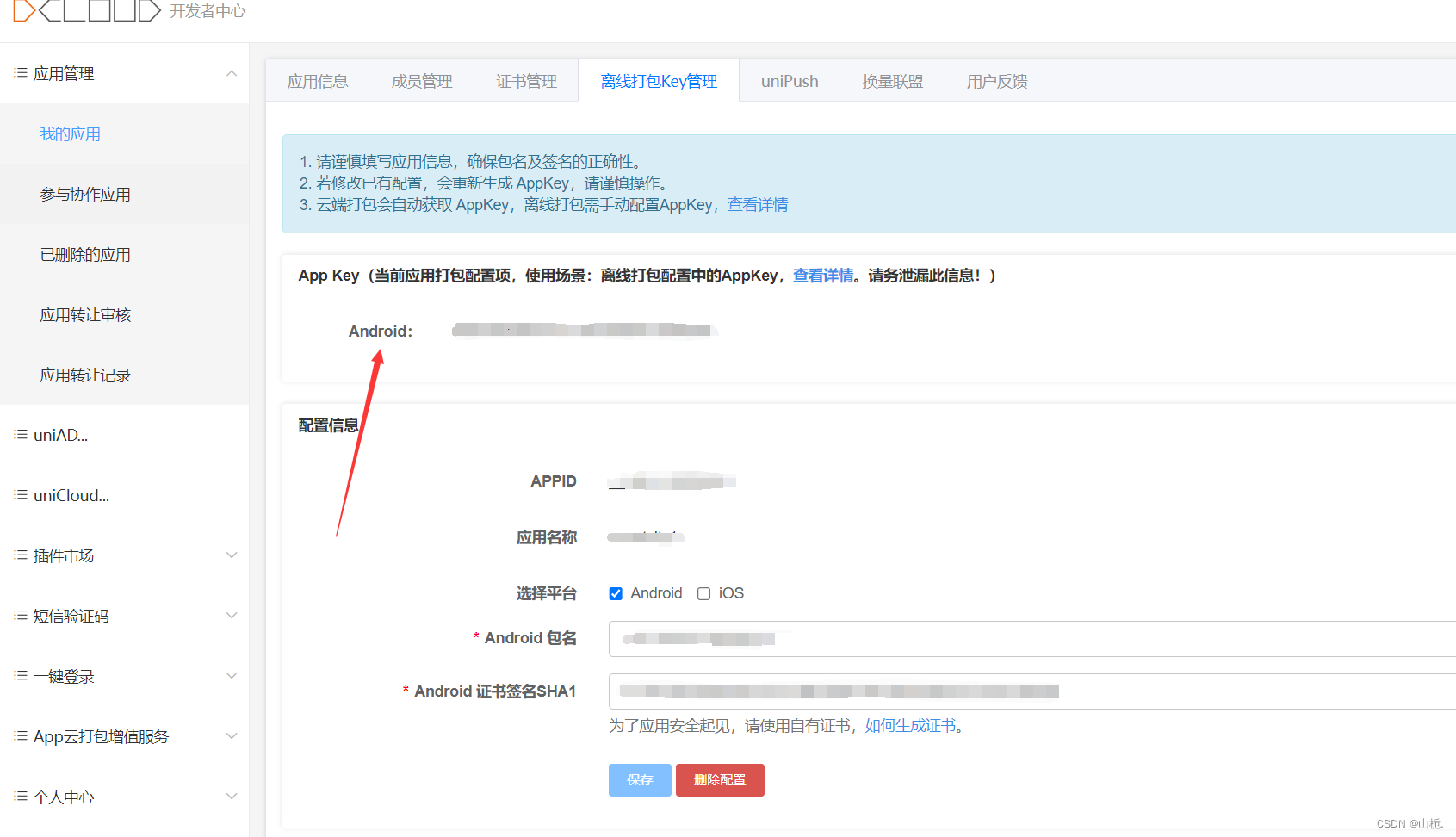Switch to the 应用信息 tab
The image size is (1456, 837).
318,81
